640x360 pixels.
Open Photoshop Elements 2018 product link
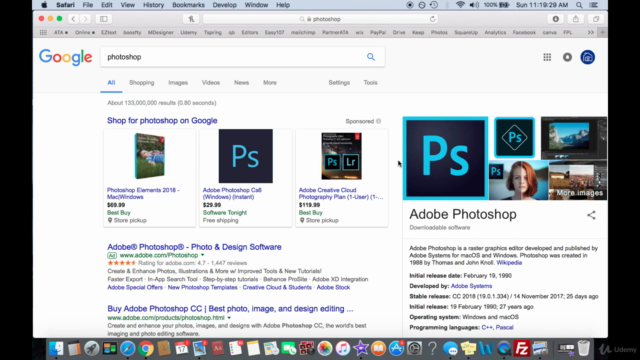point(143,193)
